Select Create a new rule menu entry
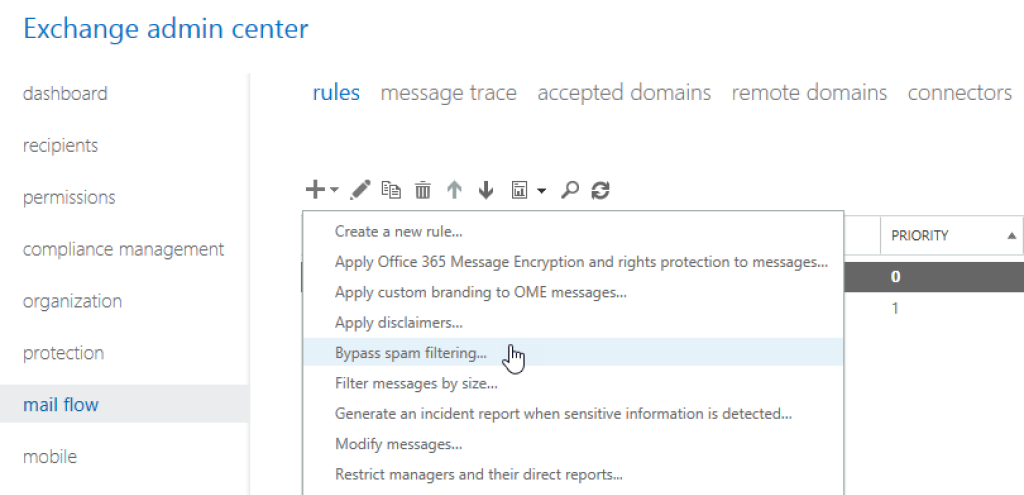Viewport: 1024px width, 495px height. coord(398,232)
